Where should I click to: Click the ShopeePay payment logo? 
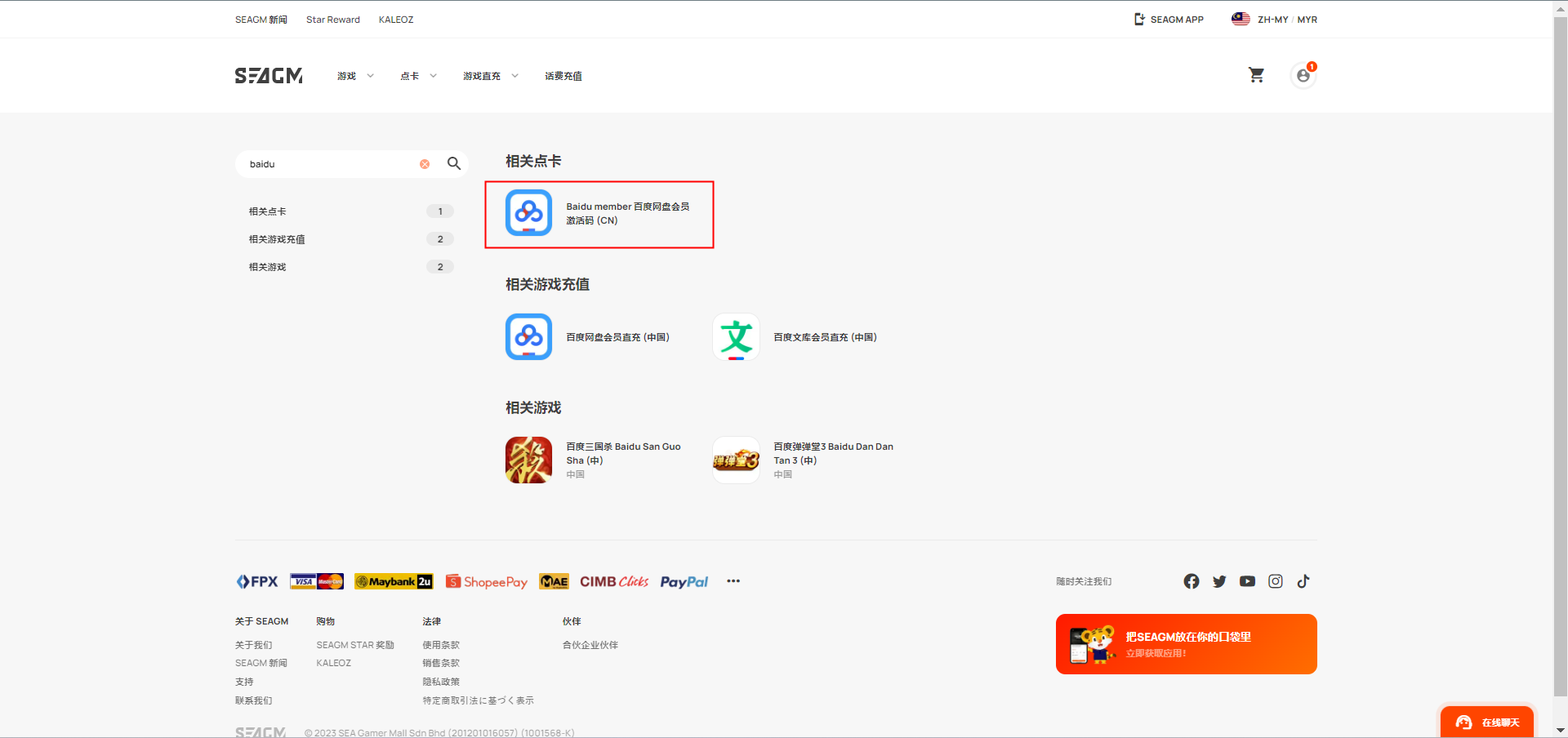coord(487,581)
